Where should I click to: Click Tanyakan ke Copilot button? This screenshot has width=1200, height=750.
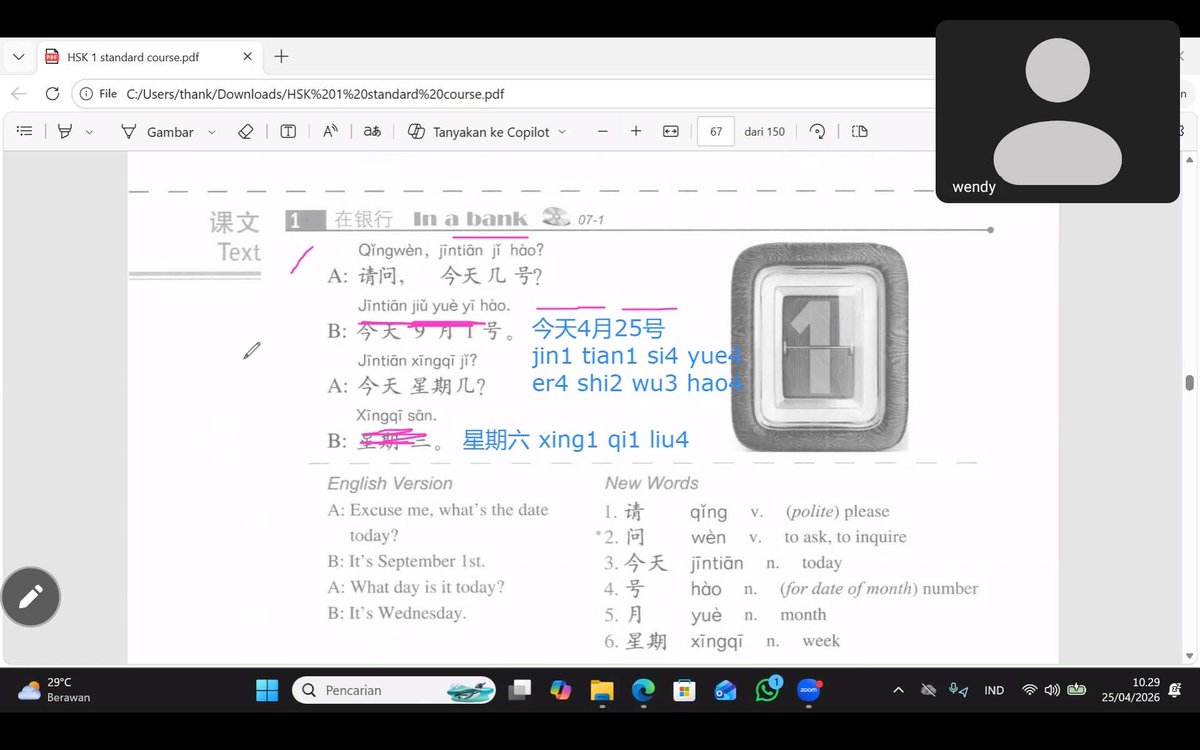[x=479, y=131]
